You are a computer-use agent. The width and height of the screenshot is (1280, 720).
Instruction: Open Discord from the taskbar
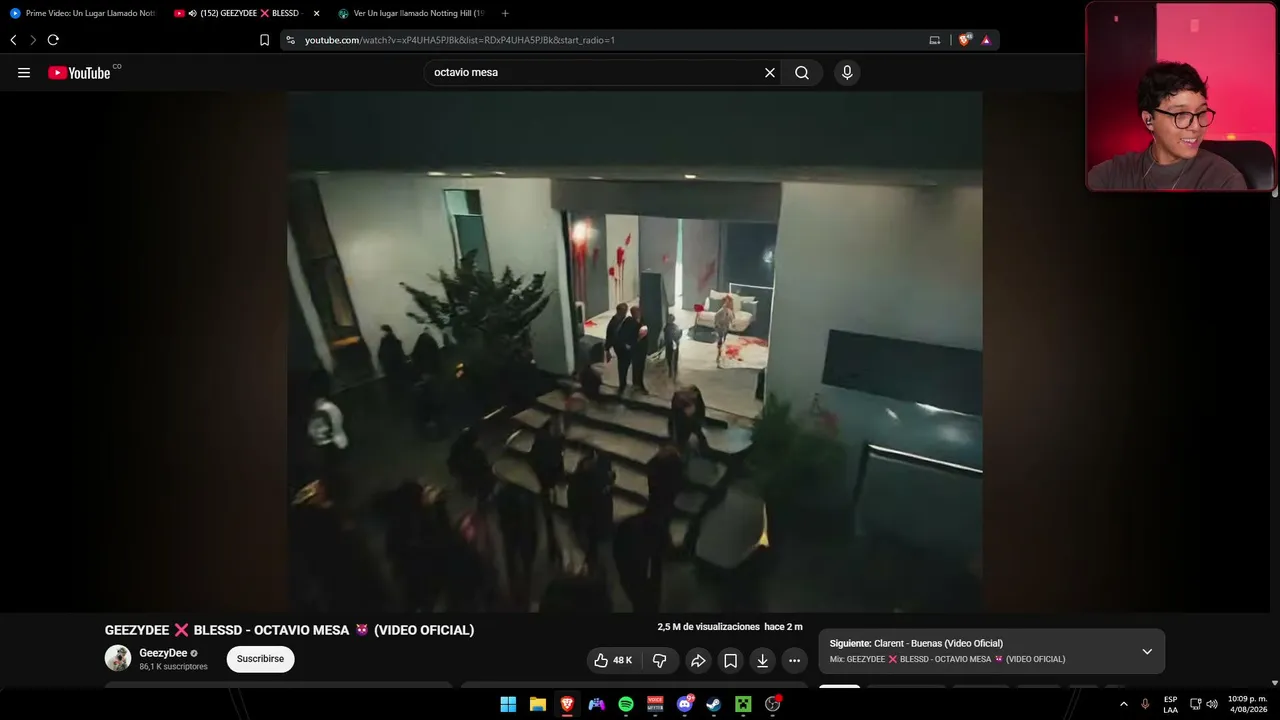tap(685, 704)
